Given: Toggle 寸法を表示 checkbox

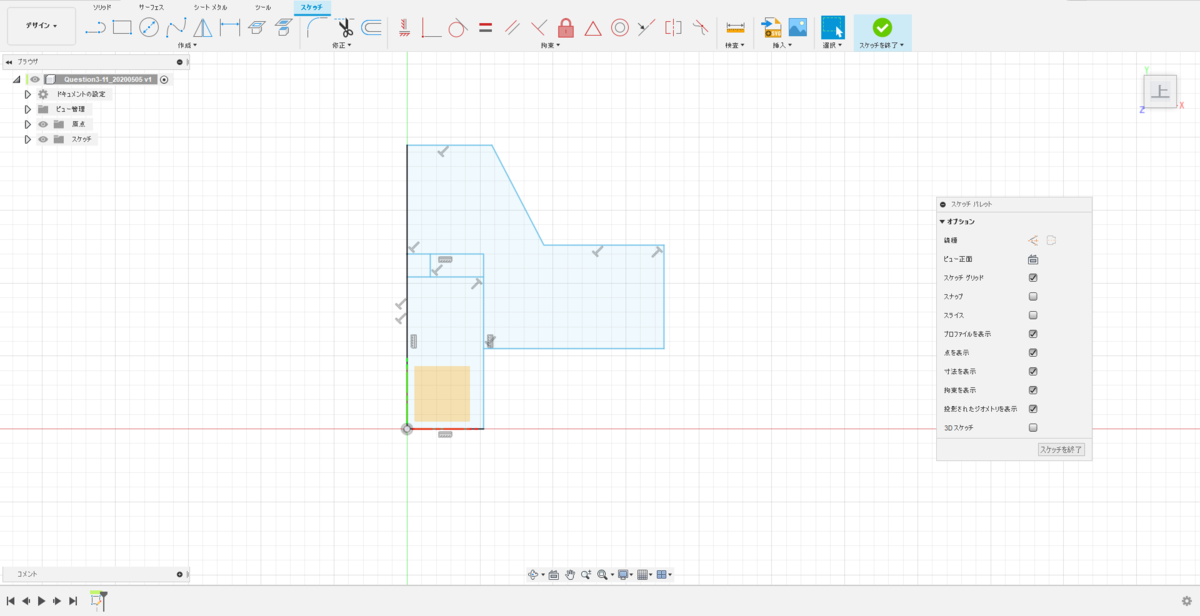Looking at the screenshot, I should [x=1033, y=371].
